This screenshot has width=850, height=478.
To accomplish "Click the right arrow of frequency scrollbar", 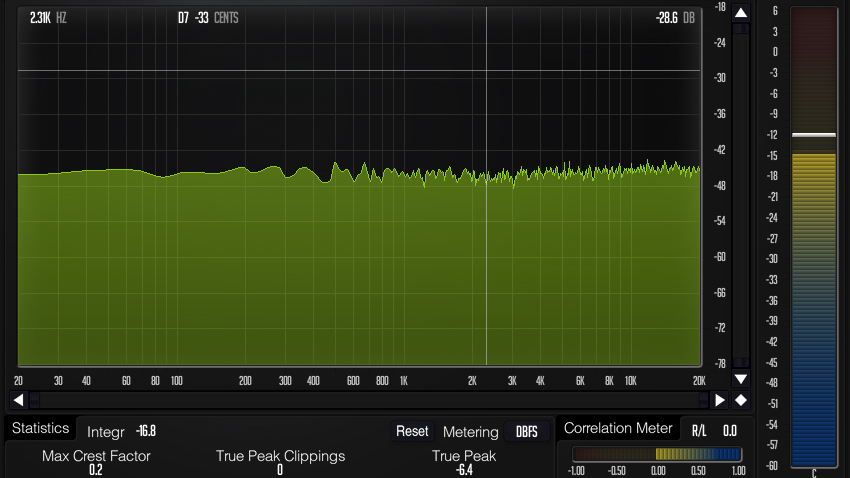I will [719, 400].
